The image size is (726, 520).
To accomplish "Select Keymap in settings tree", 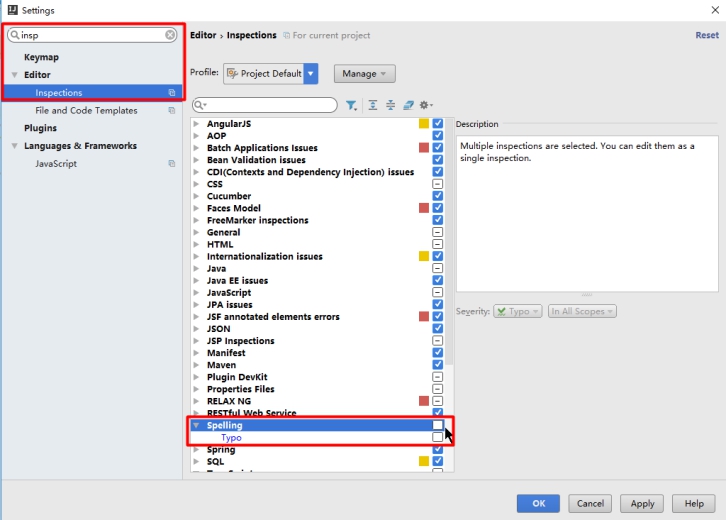I will pyautogui.click(x=41, y=57).
